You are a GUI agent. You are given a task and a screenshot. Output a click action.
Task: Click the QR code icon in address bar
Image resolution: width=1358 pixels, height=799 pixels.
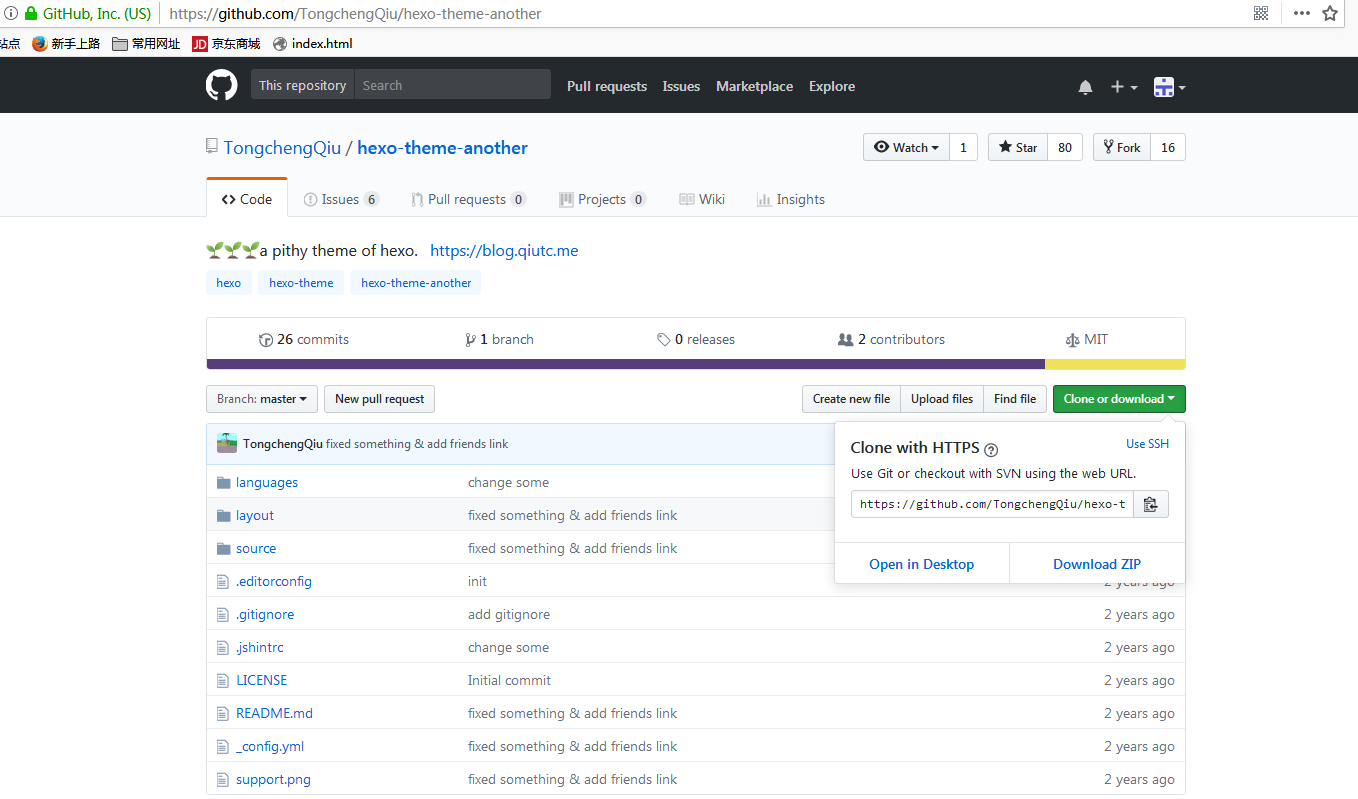click(x=1261, y=13)
